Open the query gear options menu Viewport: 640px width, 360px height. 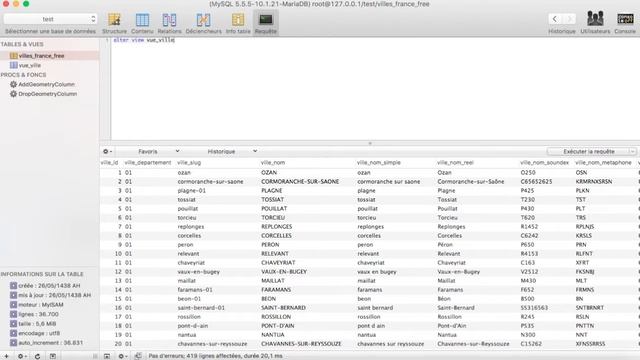[x=107, y=151]
